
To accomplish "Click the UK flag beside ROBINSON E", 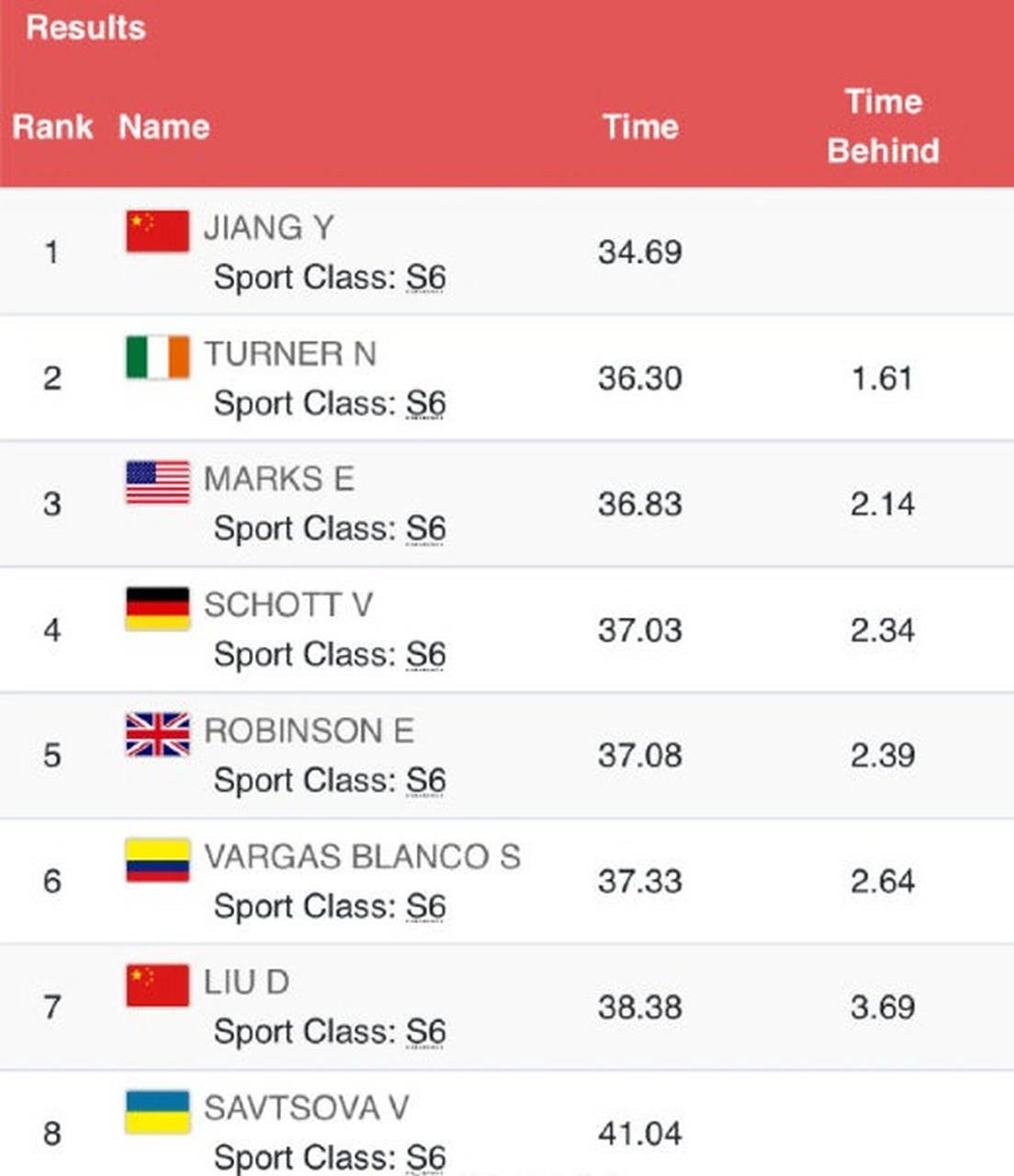I will [x=157, y=734].
